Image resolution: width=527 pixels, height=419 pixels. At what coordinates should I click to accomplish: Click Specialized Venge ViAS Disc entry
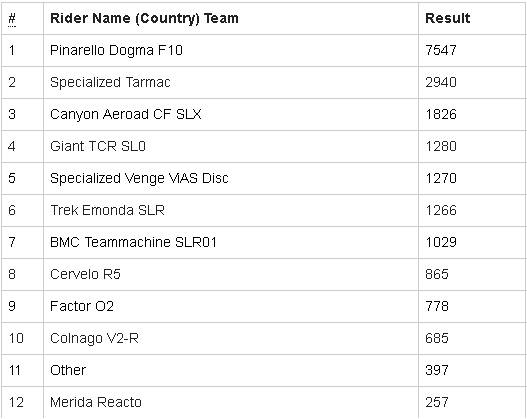tap(139, 178)
